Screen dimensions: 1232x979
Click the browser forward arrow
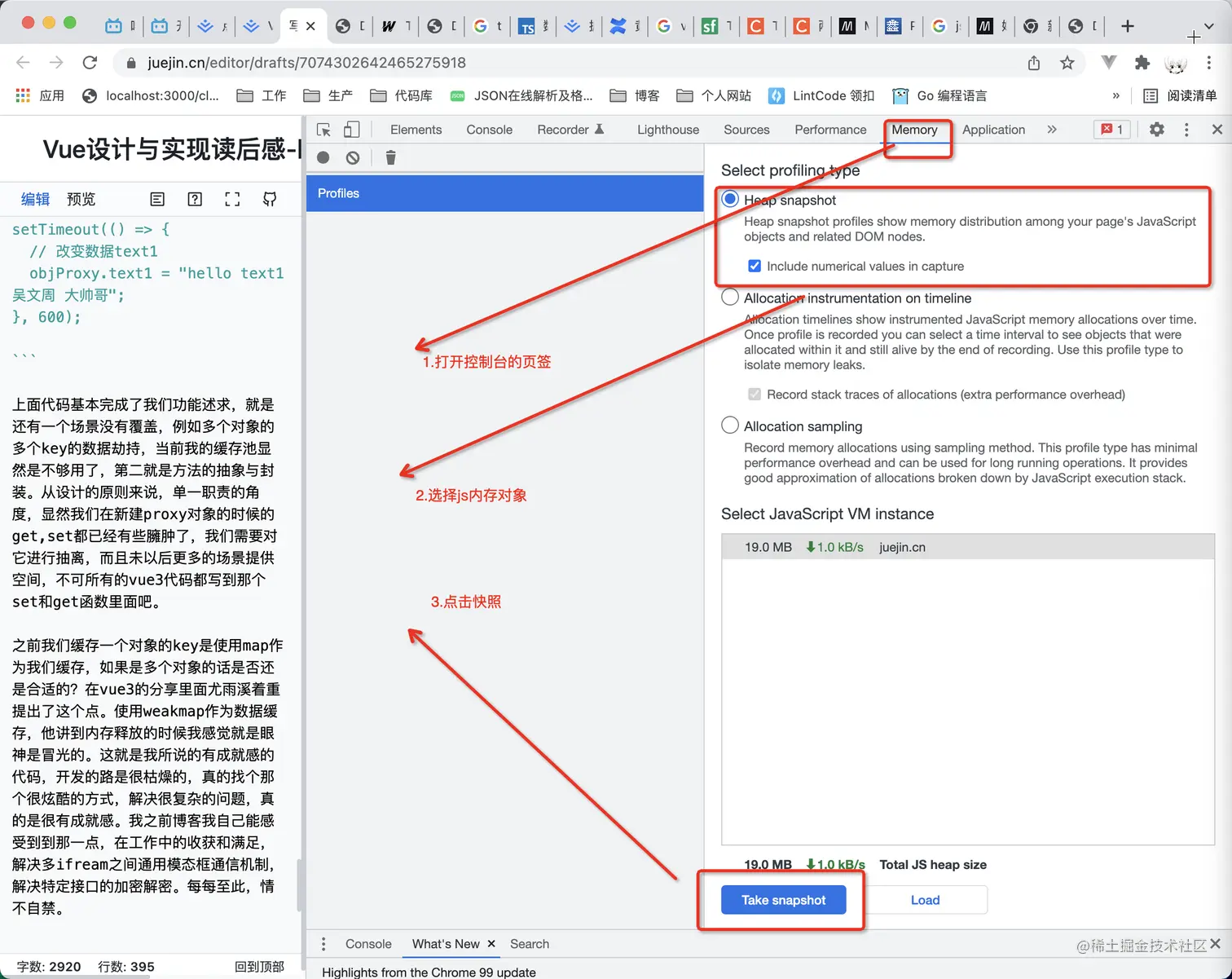click(56, 63)
